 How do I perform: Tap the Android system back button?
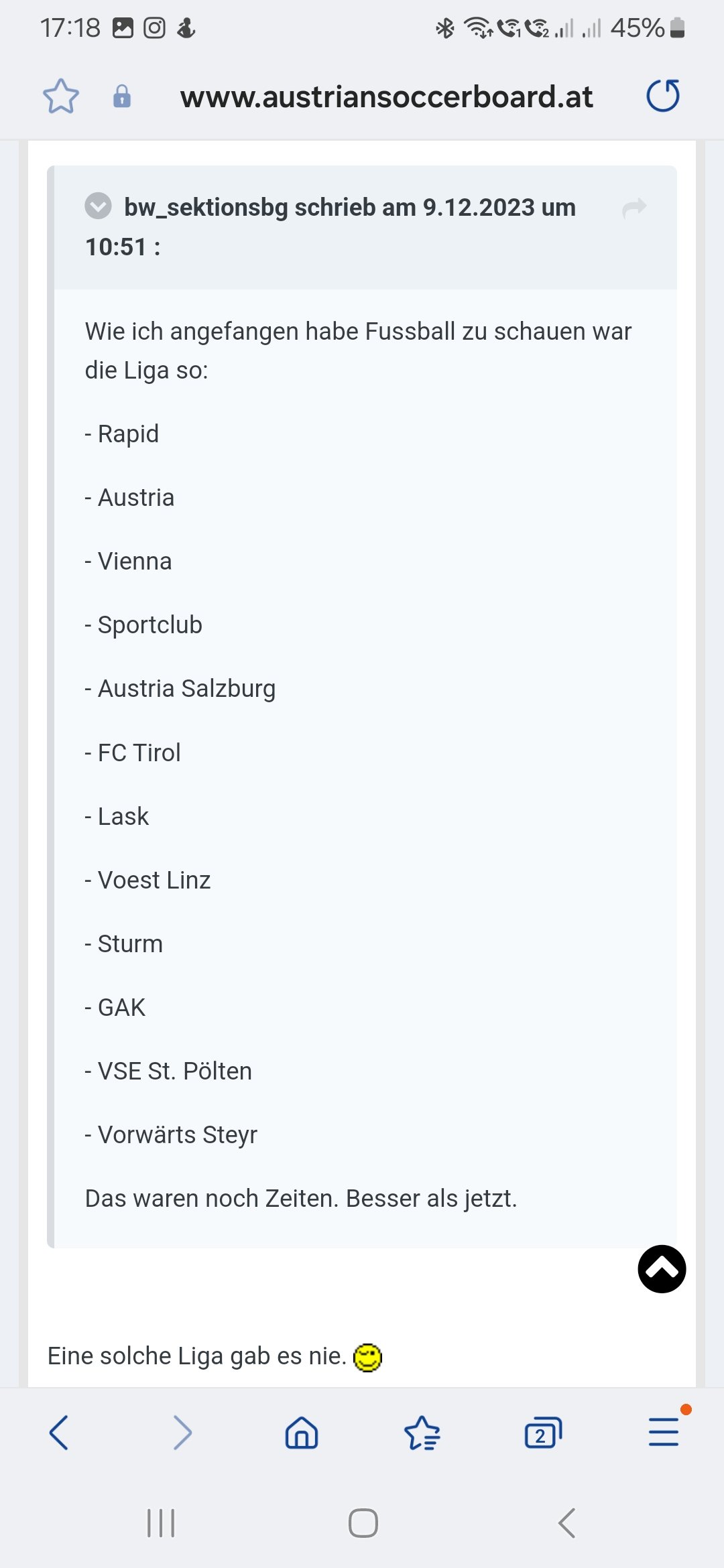point(566,1523)
